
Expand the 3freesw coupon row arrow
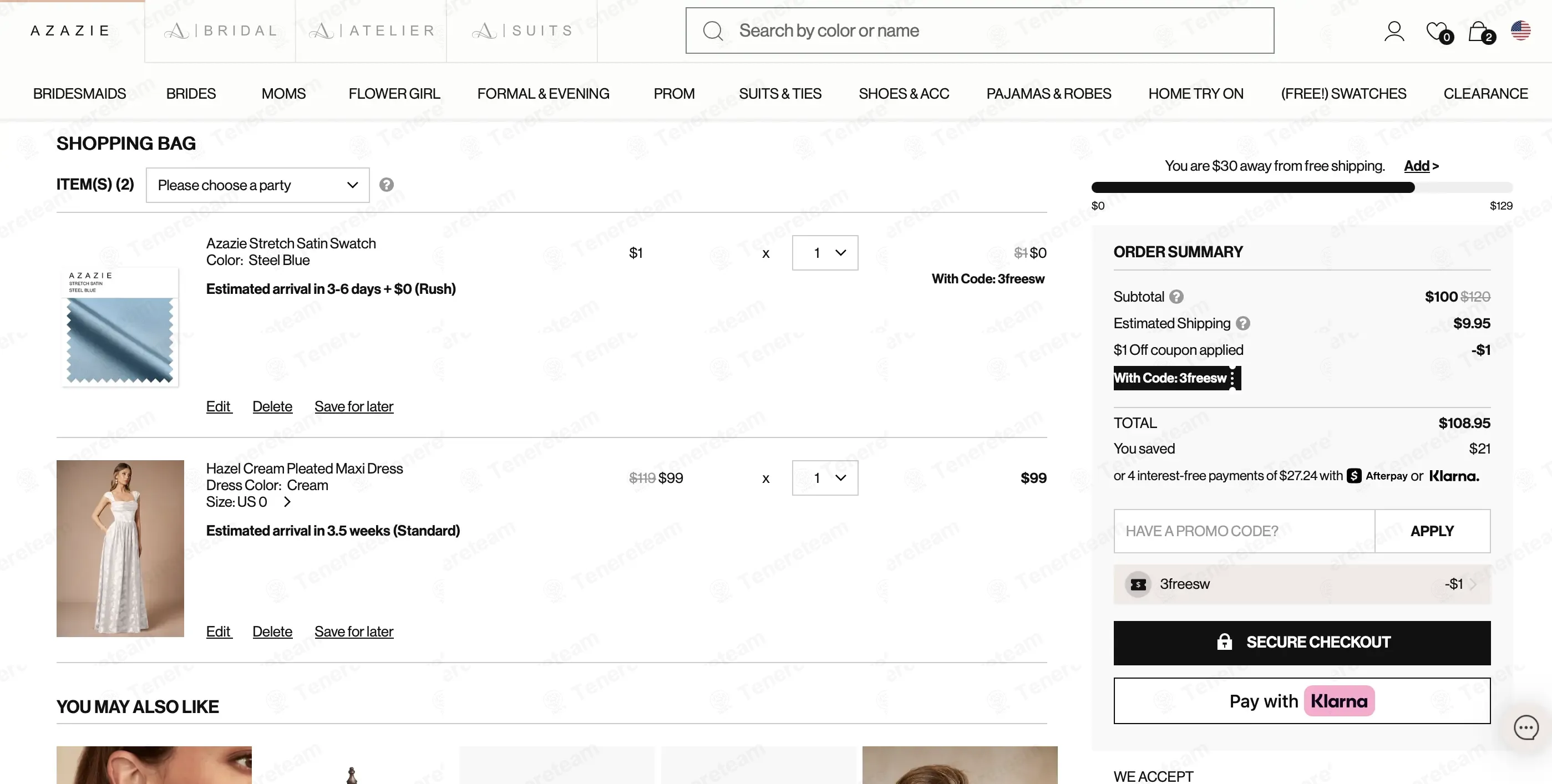pyautogui.click(x=1473, y=584)
